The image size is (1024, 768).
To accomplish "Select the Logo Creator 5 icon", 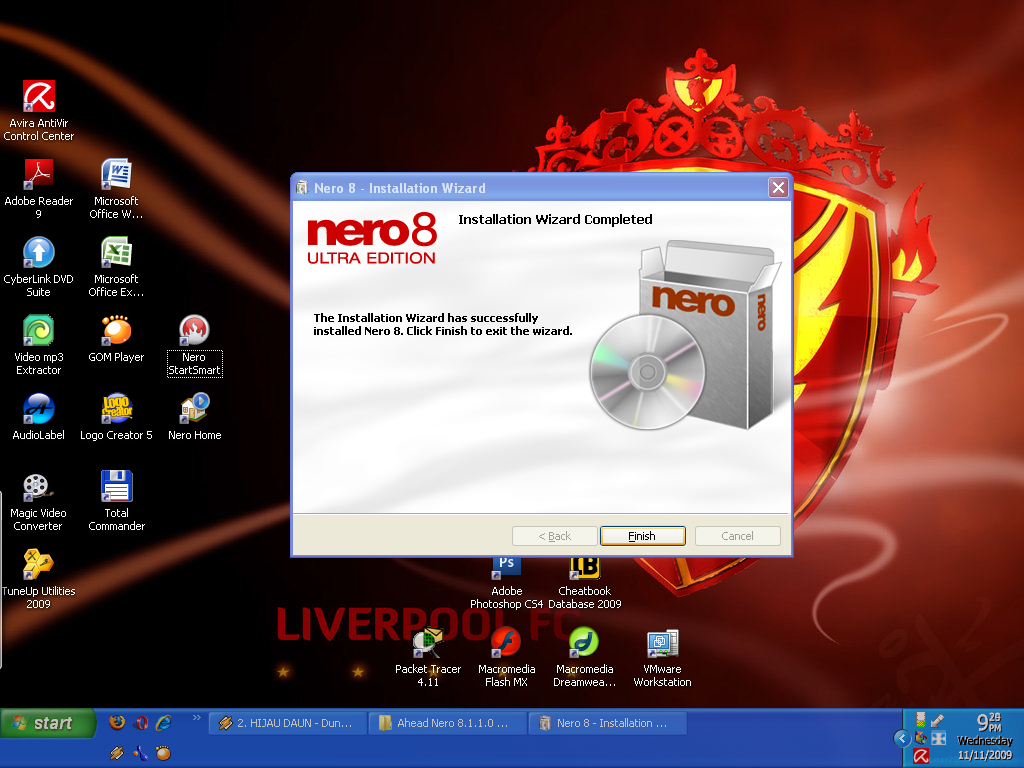I will click(116, 416).
